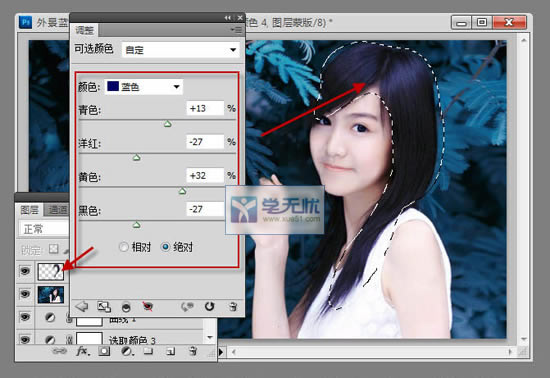Click horizontal scrollbar right arrow
Viewport: 550px width, 378px height.
(510, 352)
